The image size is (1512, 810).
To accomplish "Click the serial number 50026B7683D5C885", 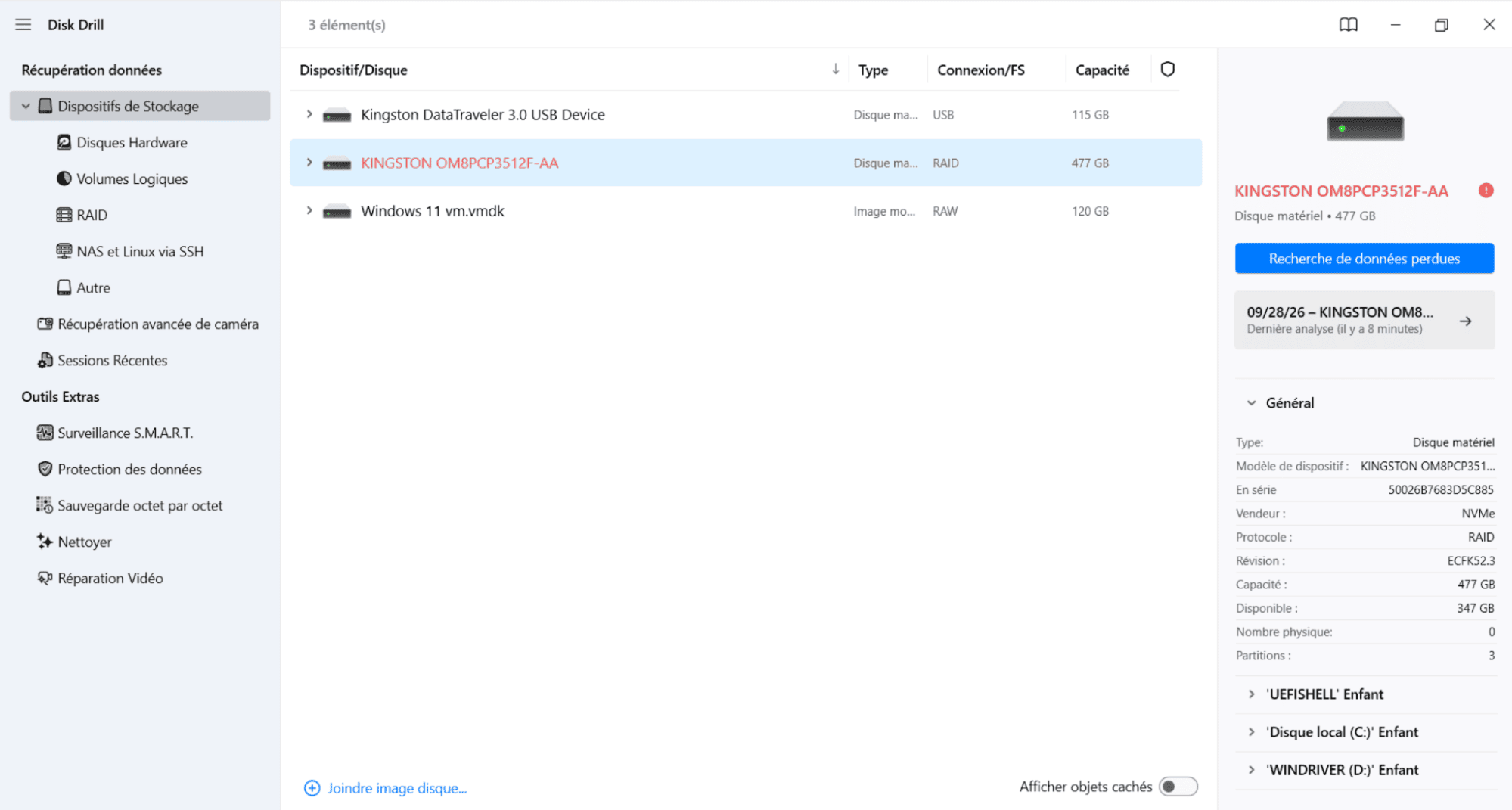I will click(1440, 490).
